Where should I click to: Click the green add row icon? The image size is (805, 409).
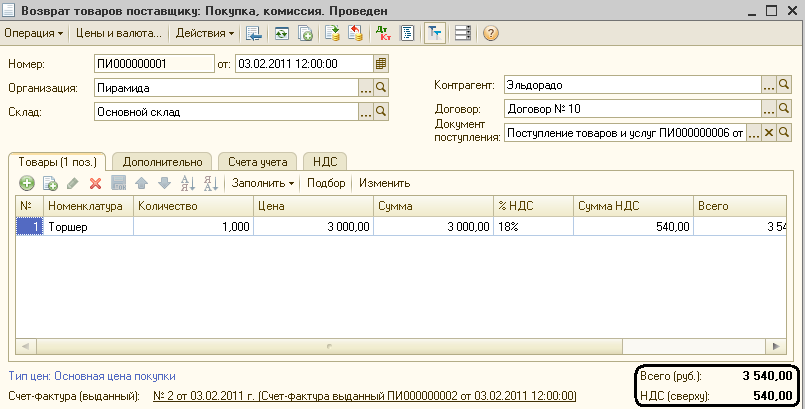coord(26,183)
